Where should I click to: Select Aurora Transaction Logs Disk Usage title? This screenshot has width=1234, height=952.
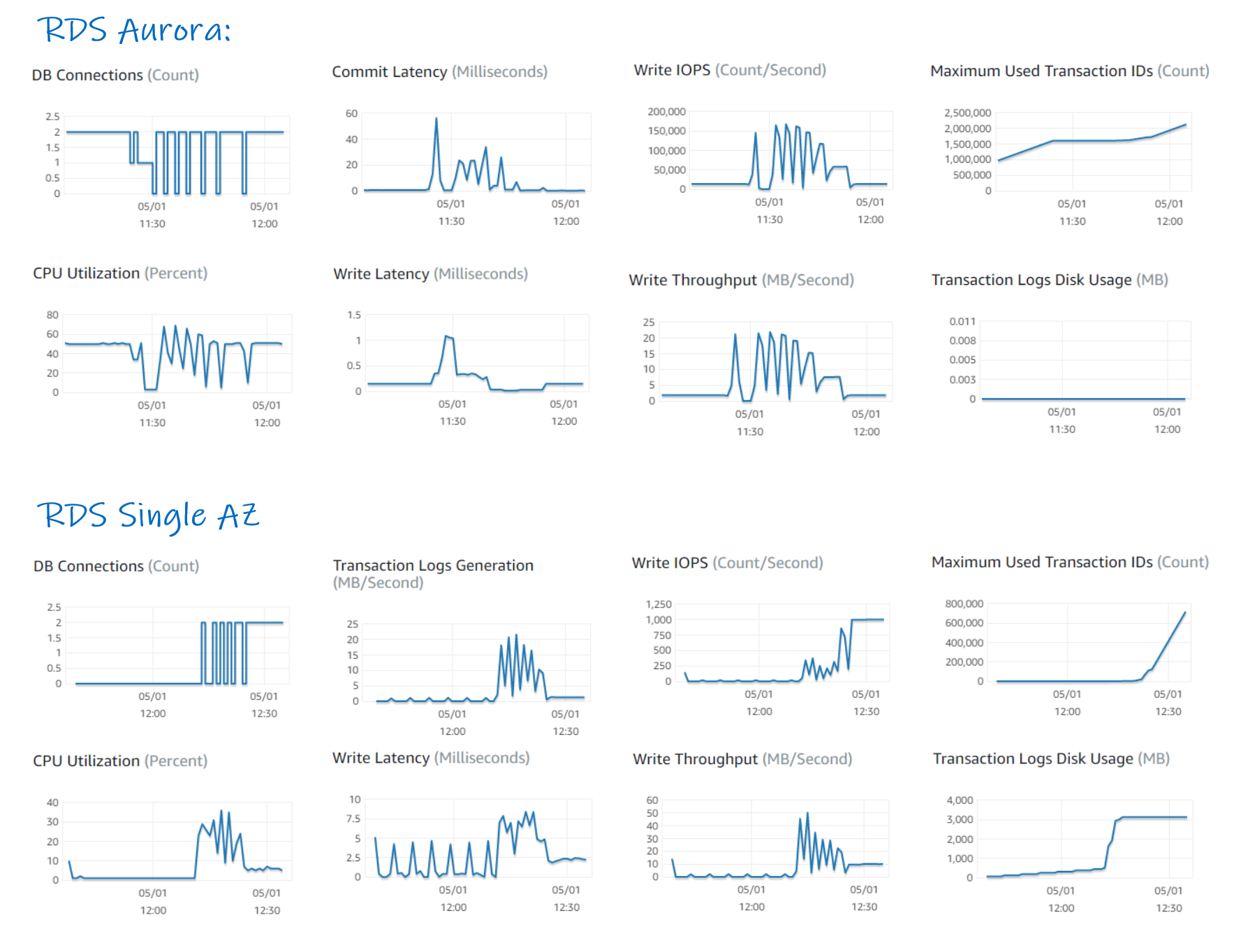click(x=1050, y=279)
